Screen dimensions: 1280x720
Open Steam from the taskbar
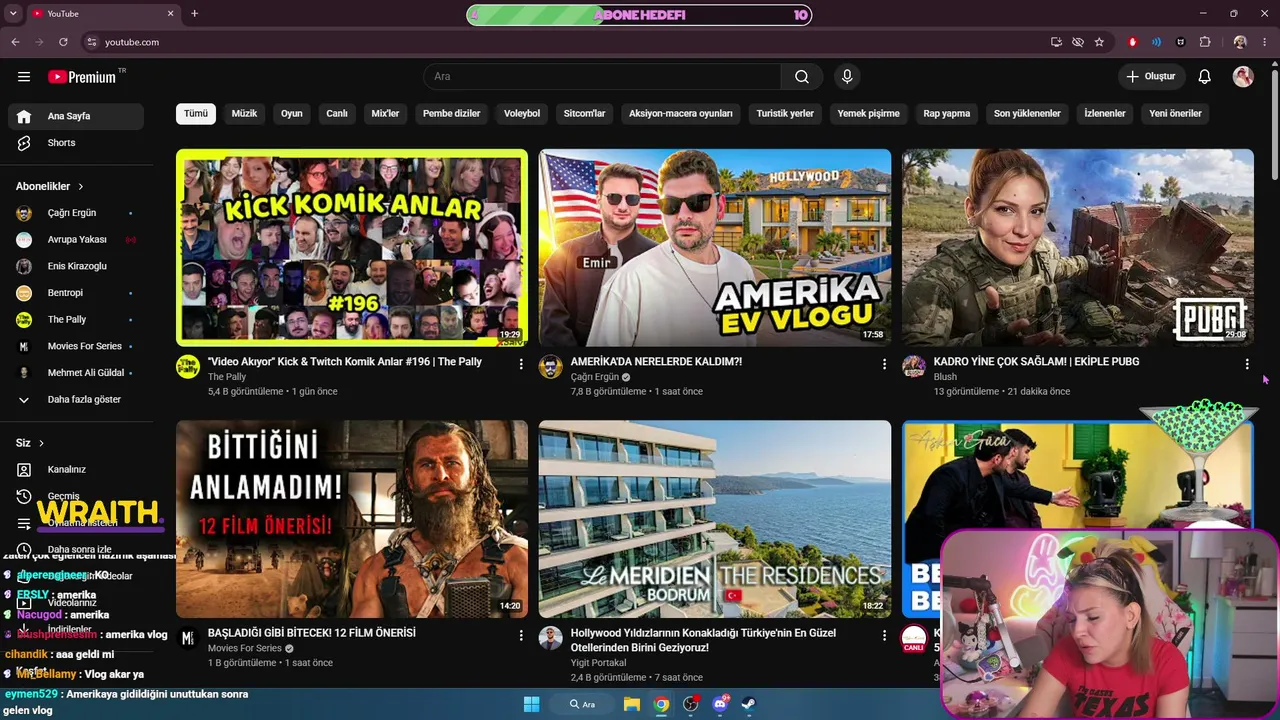749,704
